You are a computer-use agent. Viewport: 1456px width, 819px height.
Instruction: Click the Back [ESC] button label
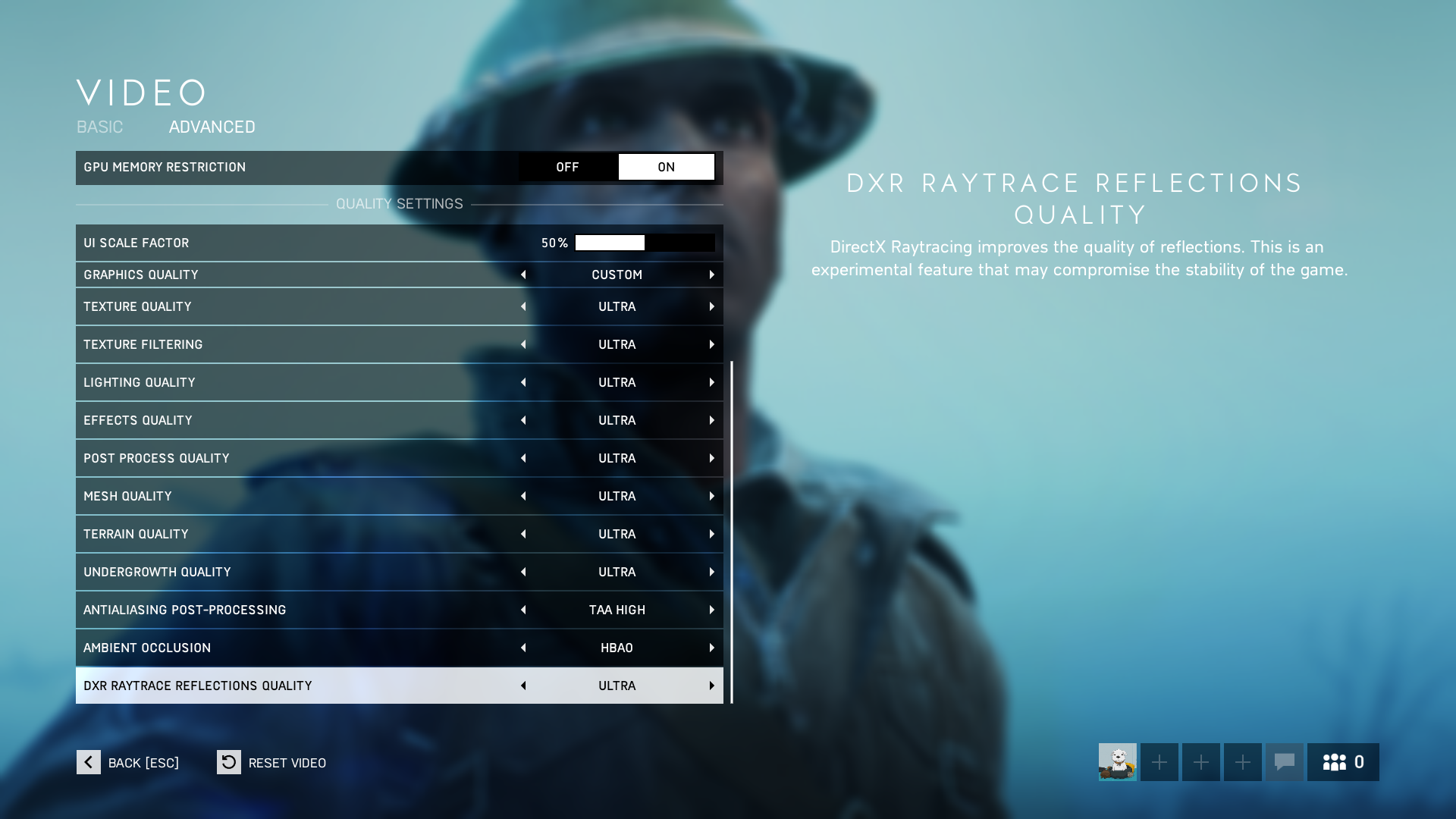(143, 763)
